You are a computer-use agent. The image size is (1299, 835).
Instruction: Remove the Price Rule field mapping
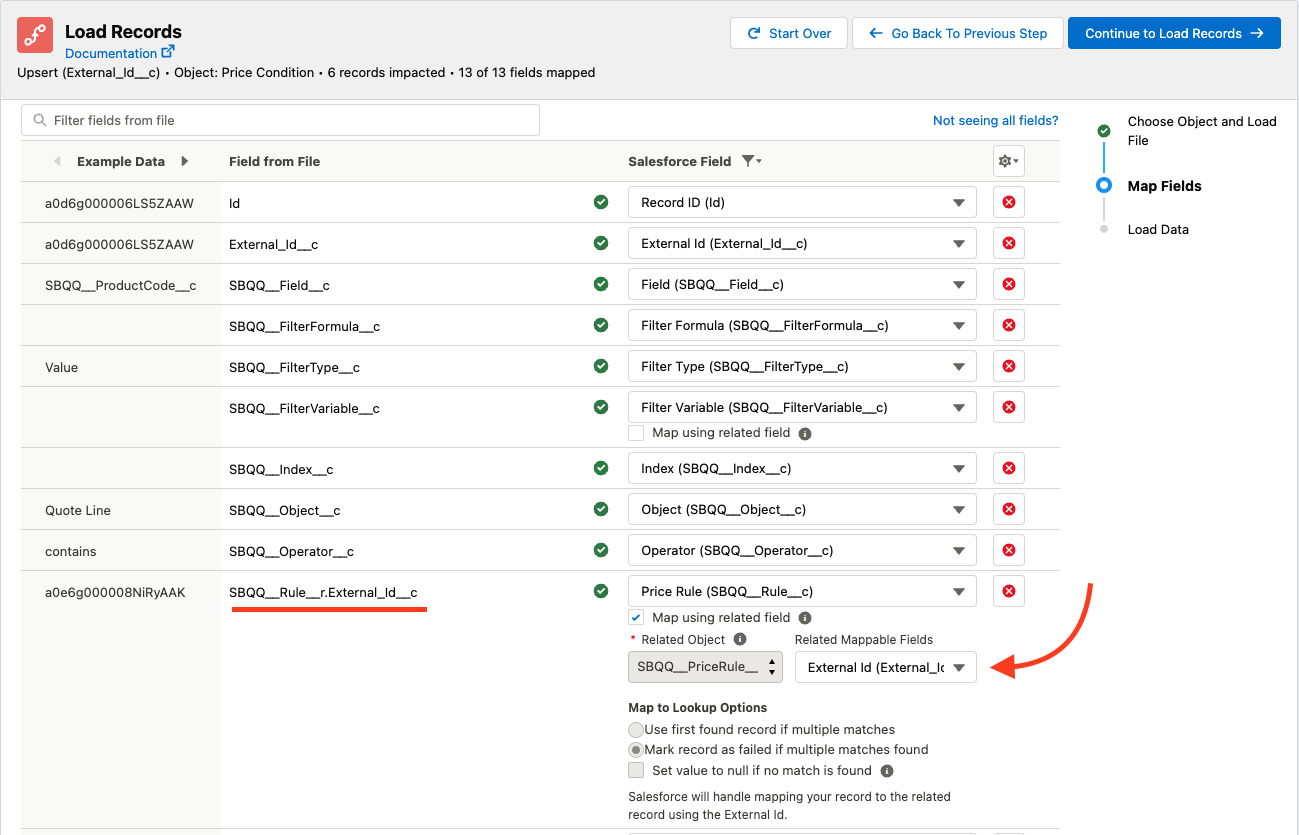click(1008, 591)
